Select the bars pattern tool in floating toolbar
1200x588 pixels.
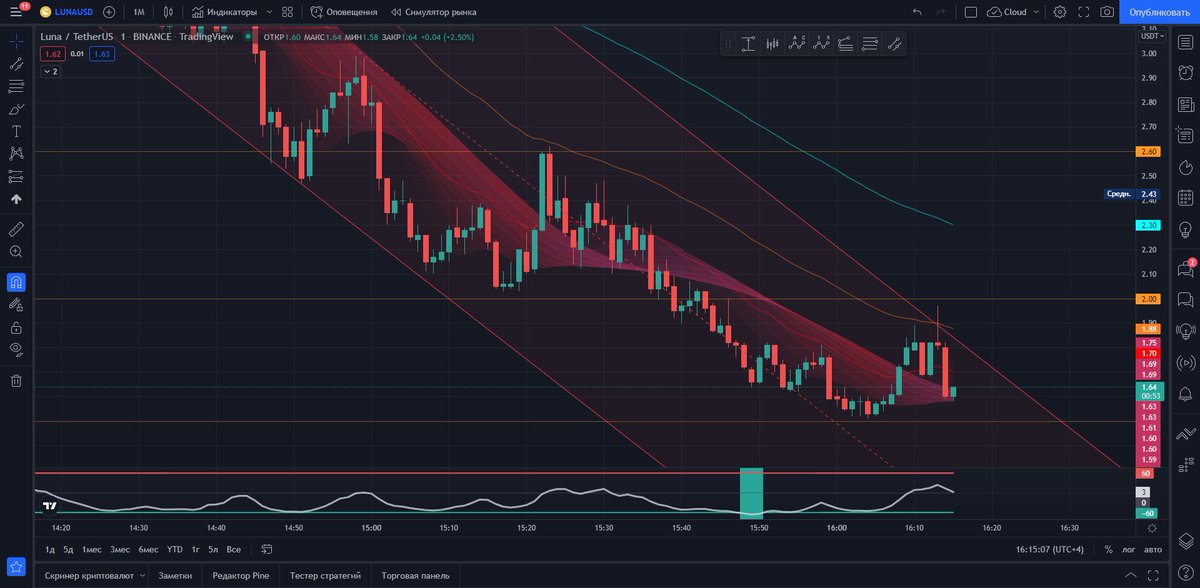coord(772,43)
